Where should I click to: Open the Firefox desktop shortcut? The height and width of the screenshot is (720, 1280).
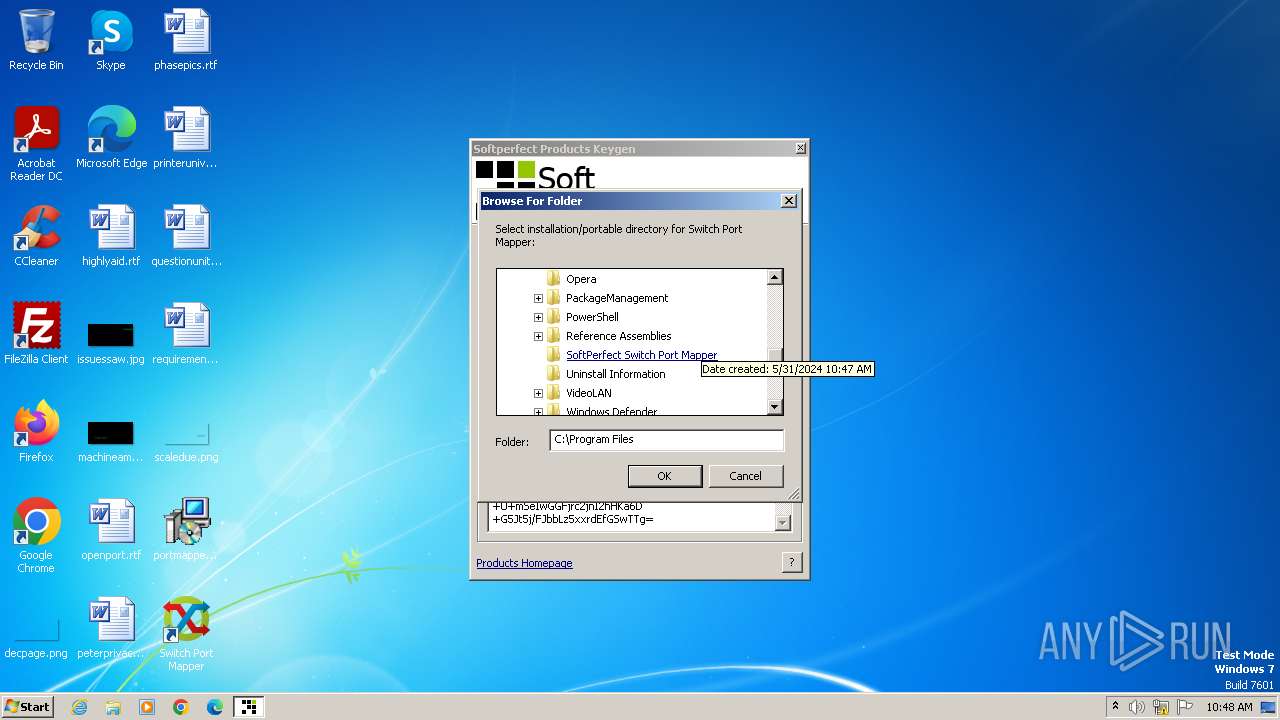coord(36,432)
